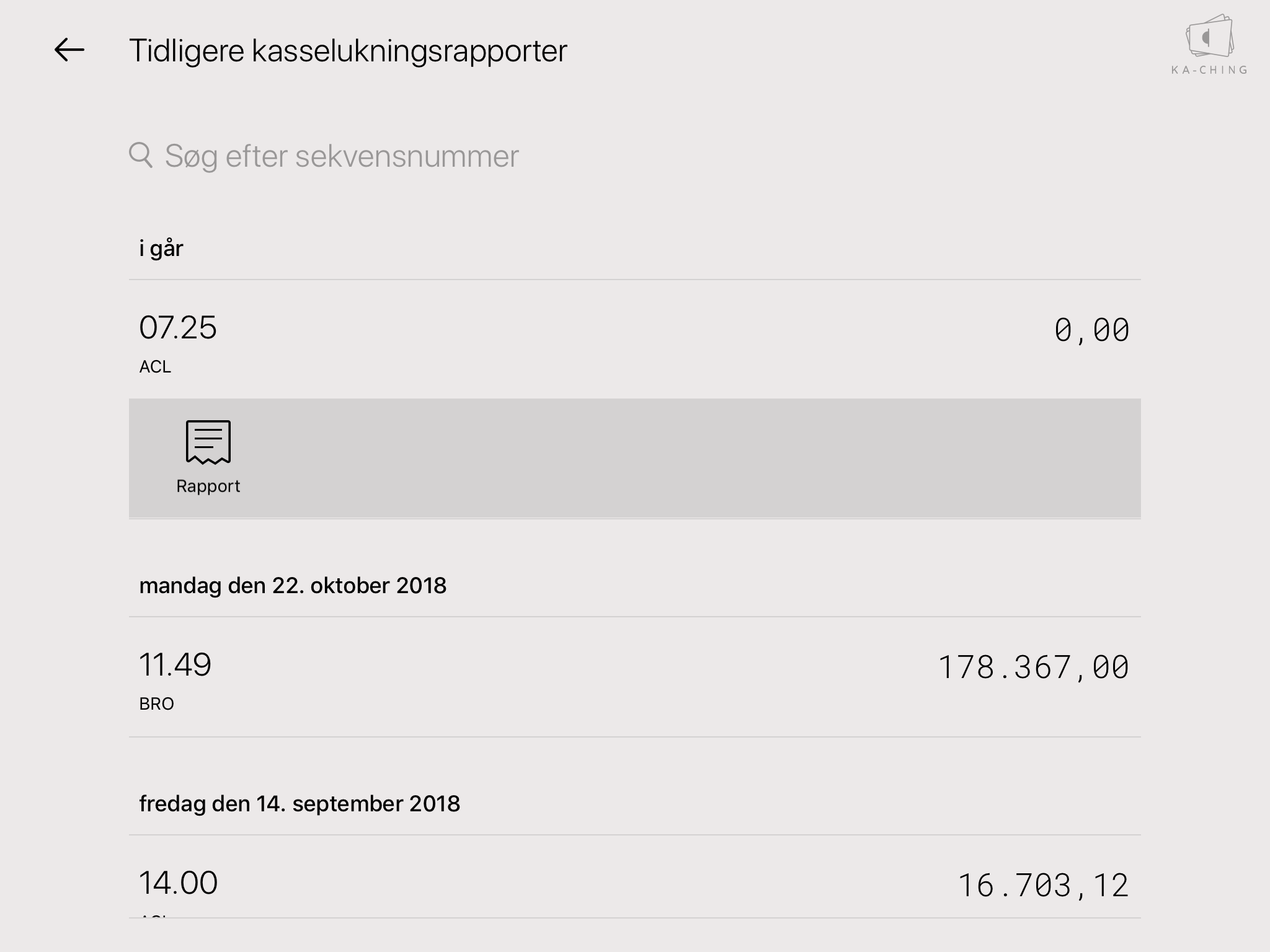Screen dimensions: 1270x952
Task: Open the Rapport receipt icon
Action: click(x=208, y=442)
